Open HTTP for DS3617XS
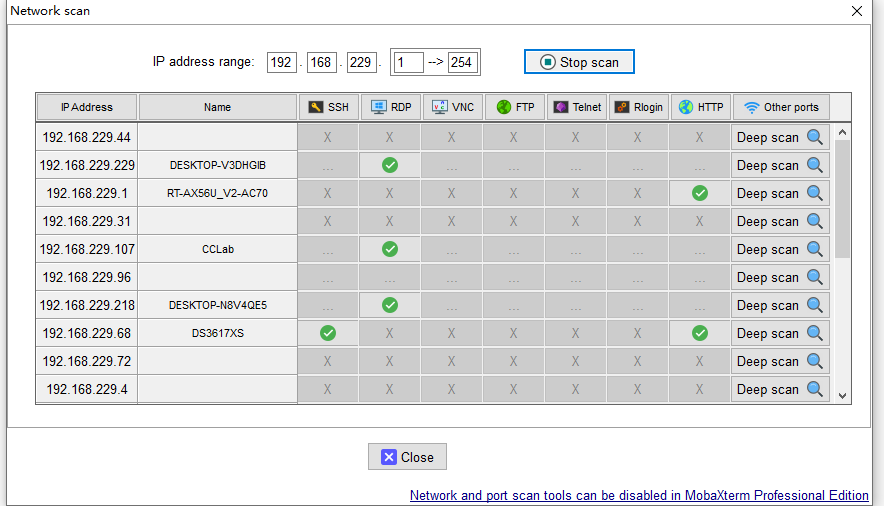 pos(700,333)
